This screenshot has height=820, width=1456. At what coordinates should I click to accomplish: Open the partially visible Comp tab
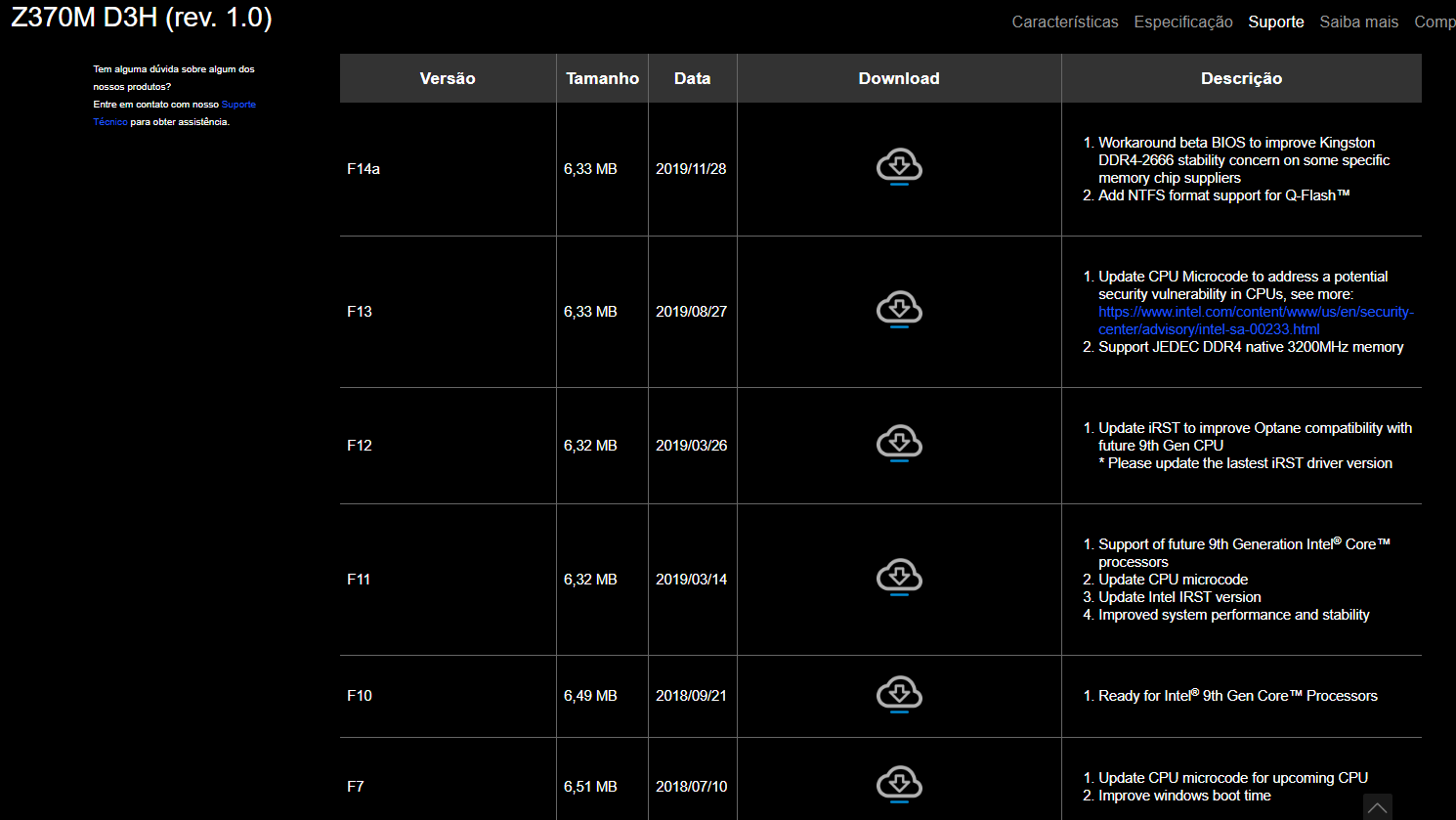1435,22
